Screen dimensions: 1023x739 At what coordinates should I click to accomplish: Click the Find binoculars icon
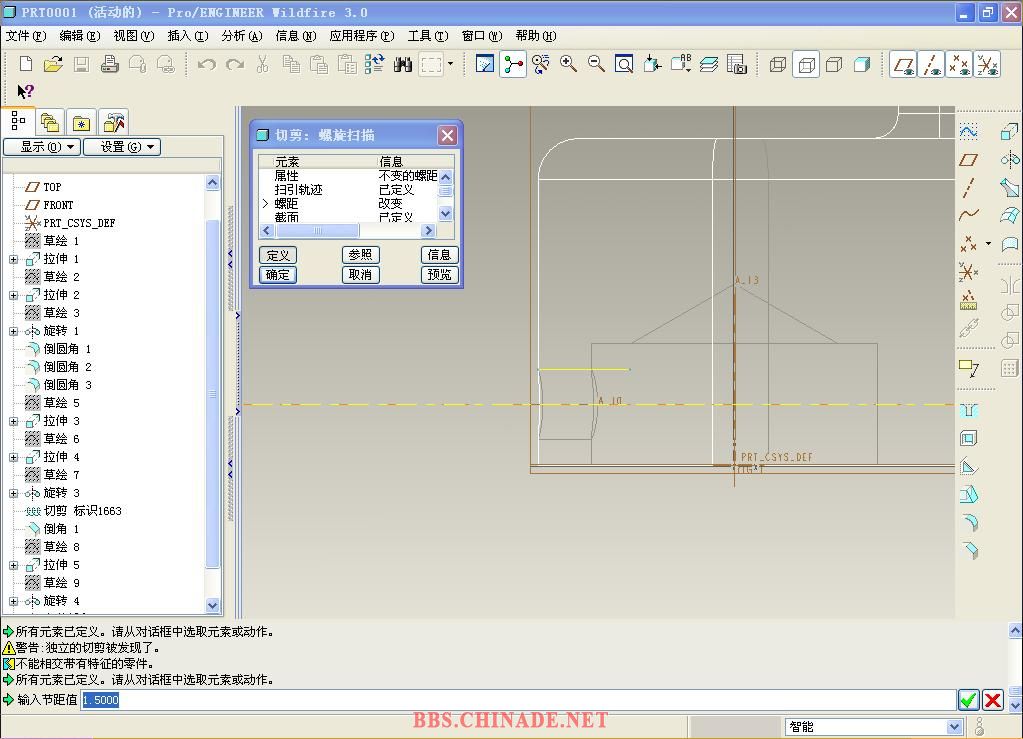click(x=403, y=64)
